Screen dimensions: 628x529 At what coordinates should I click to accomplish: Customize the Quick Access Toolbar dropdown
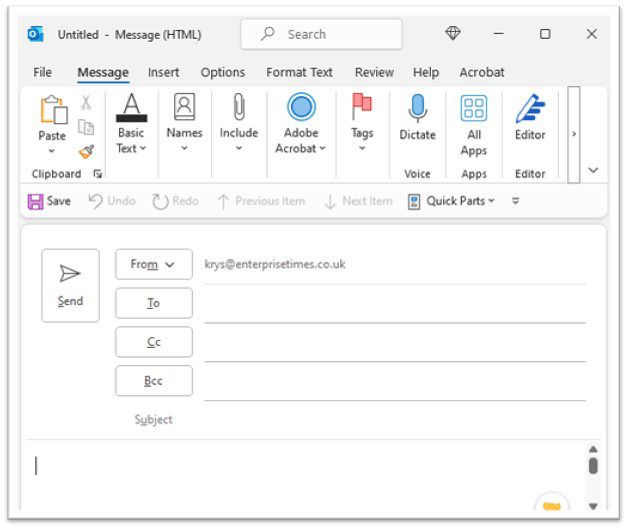tap(515, 201)
